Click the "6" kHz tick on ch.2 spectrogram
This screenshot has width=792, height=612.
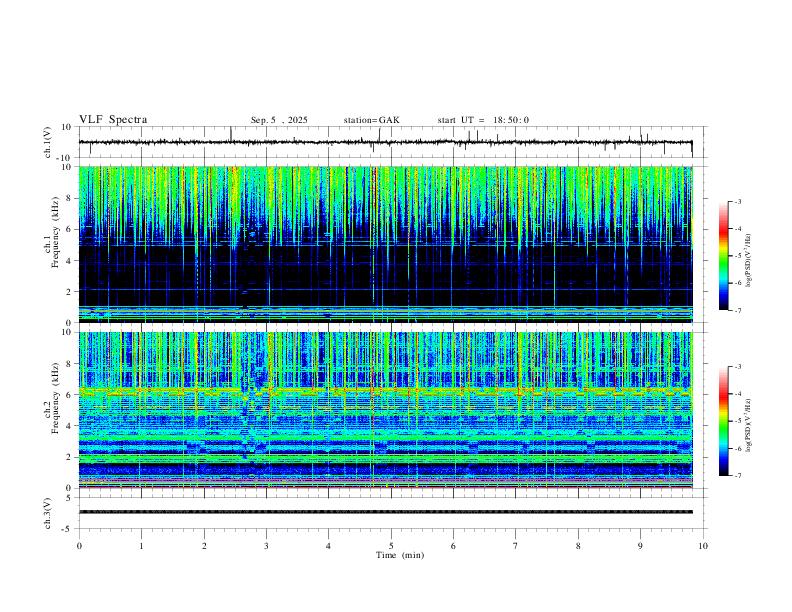pyautogui.click(x=70, y=395)
